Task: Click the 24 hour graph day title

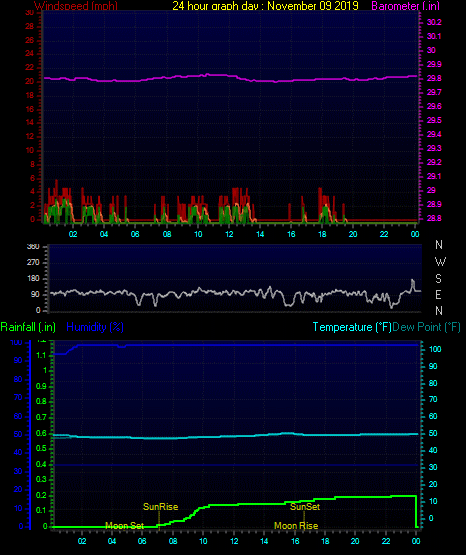Action: [265, 6]
